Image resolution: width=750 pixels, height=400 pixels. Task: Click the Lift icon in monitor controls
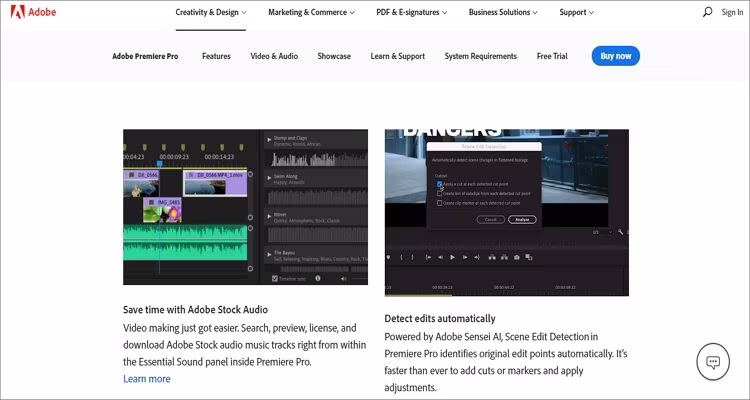pos(492,257)
